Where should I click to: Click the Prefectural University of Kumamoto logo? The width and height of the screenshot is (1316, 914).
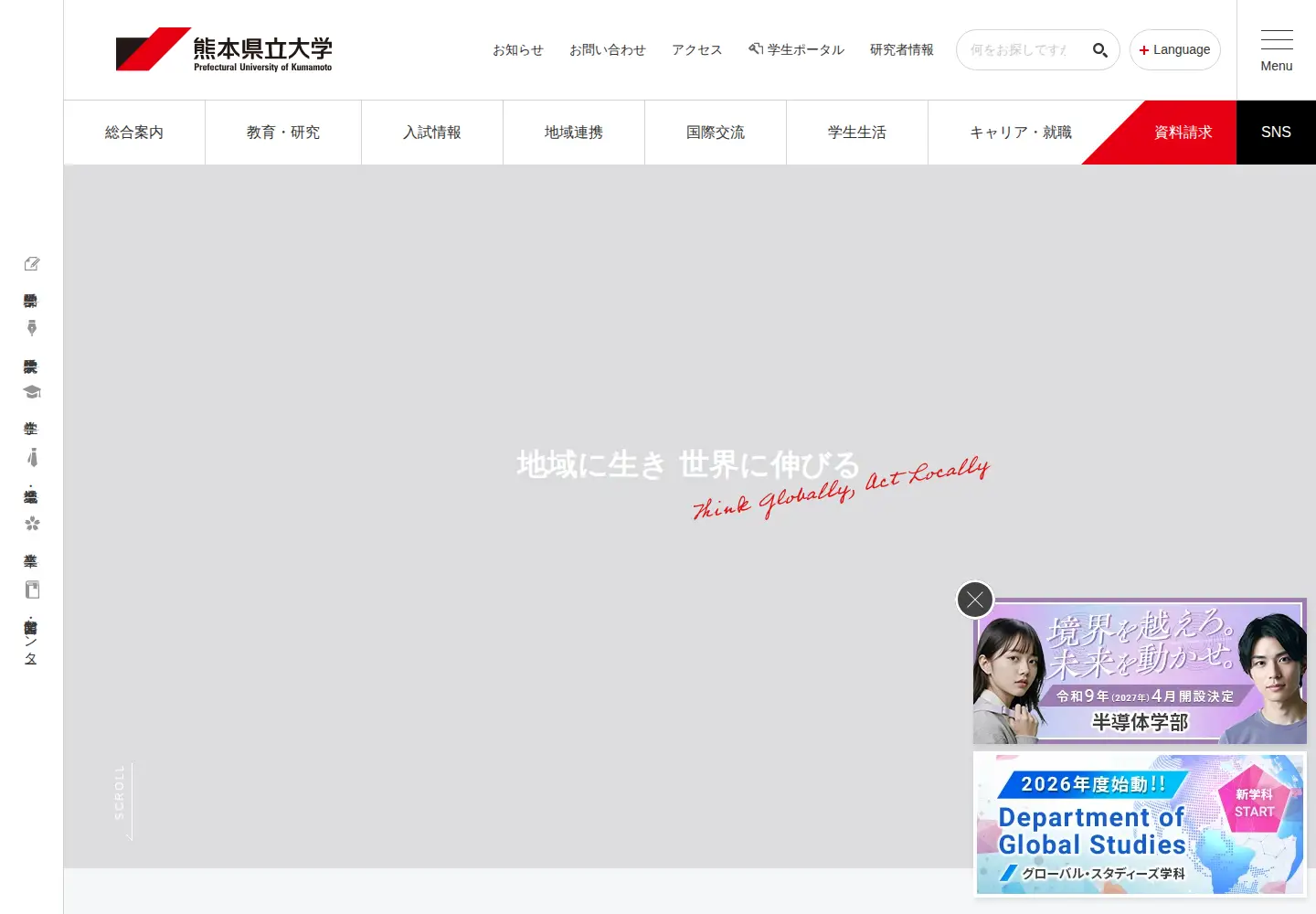point(224,49)
